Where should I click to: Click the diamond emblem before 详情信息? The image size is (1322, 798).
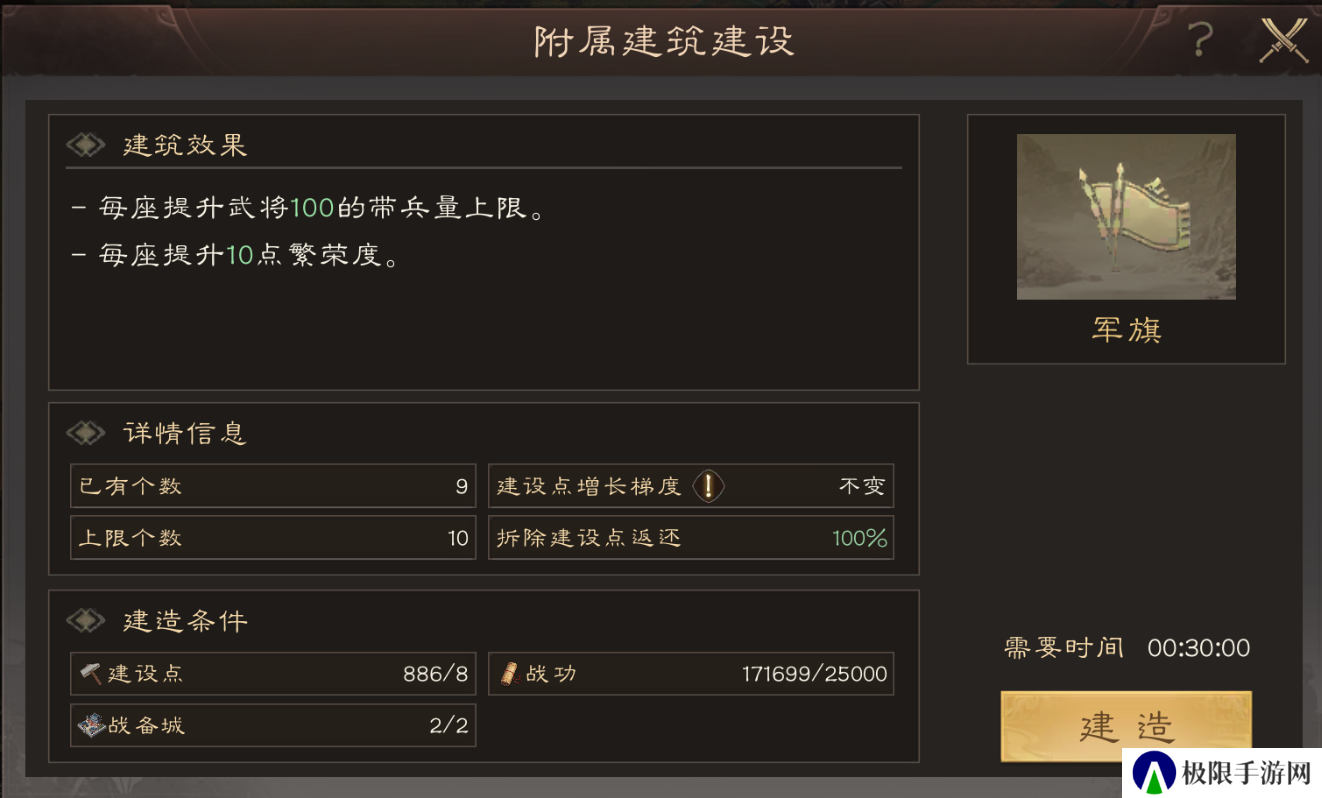coord(86,433)
